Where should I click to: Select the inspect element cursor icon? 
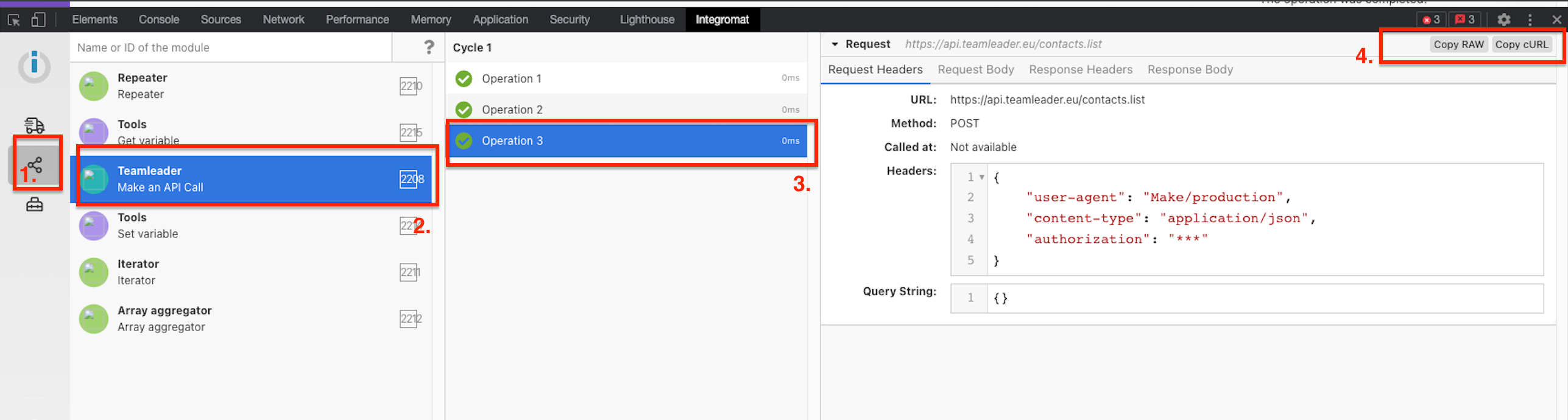tap(14, 19)
